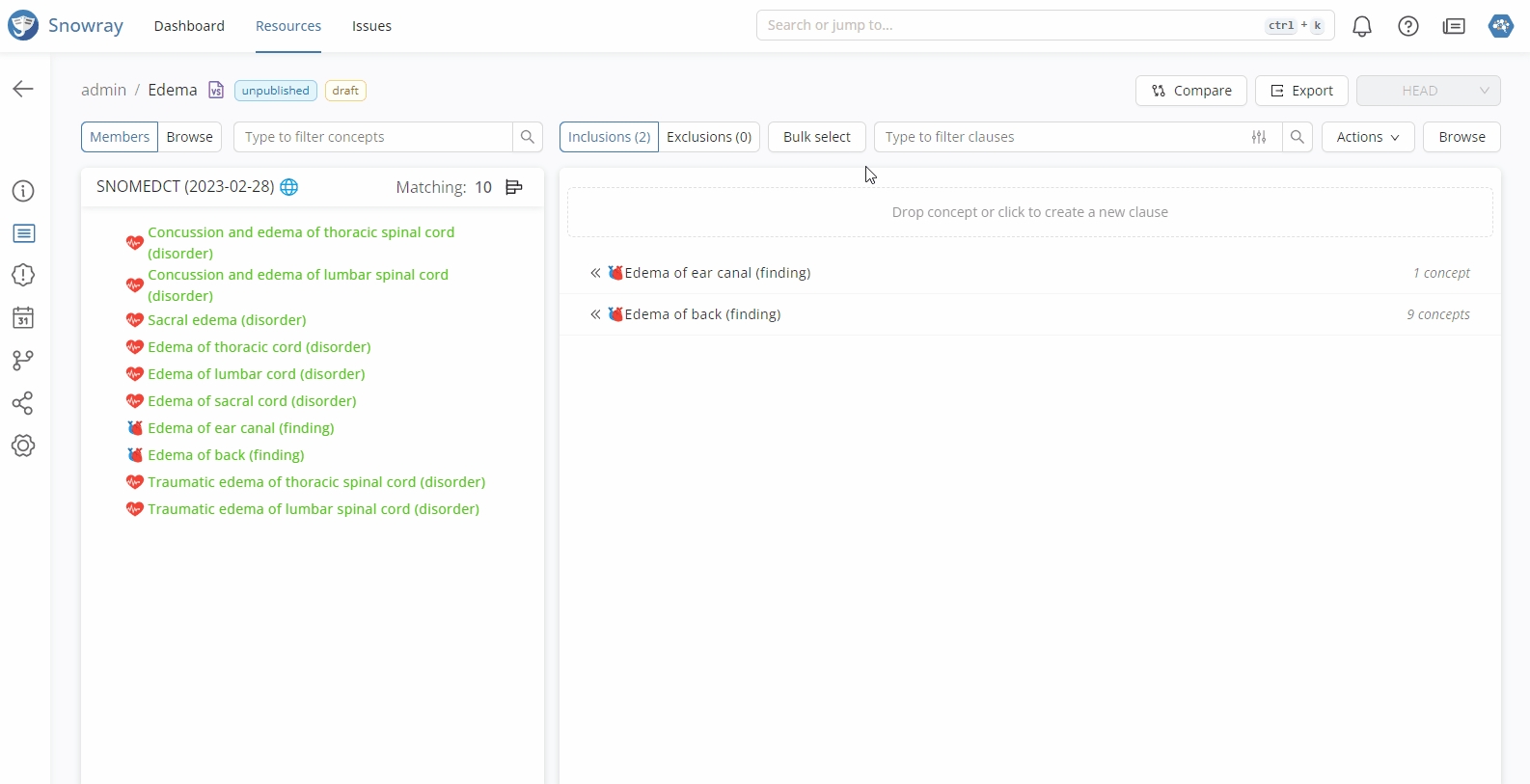The image size is (1530, 784).
Task: Open the info icon in sidebar
Action: pos(23,191)
